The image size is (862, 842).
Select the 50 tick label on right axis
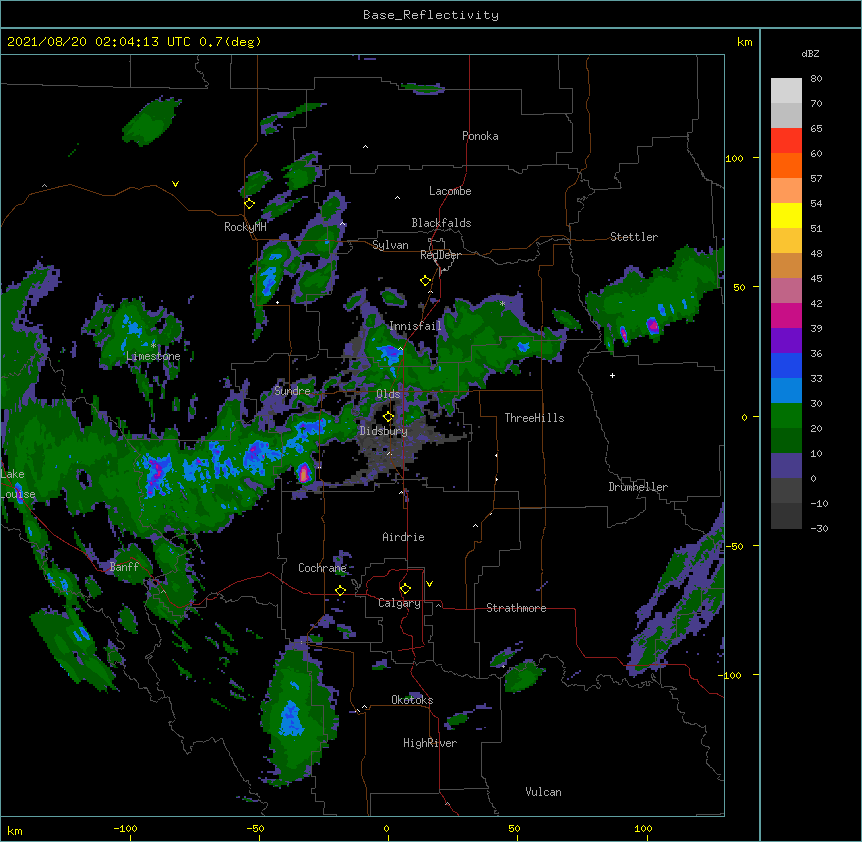pyautogui.click(x=739, y=287)
